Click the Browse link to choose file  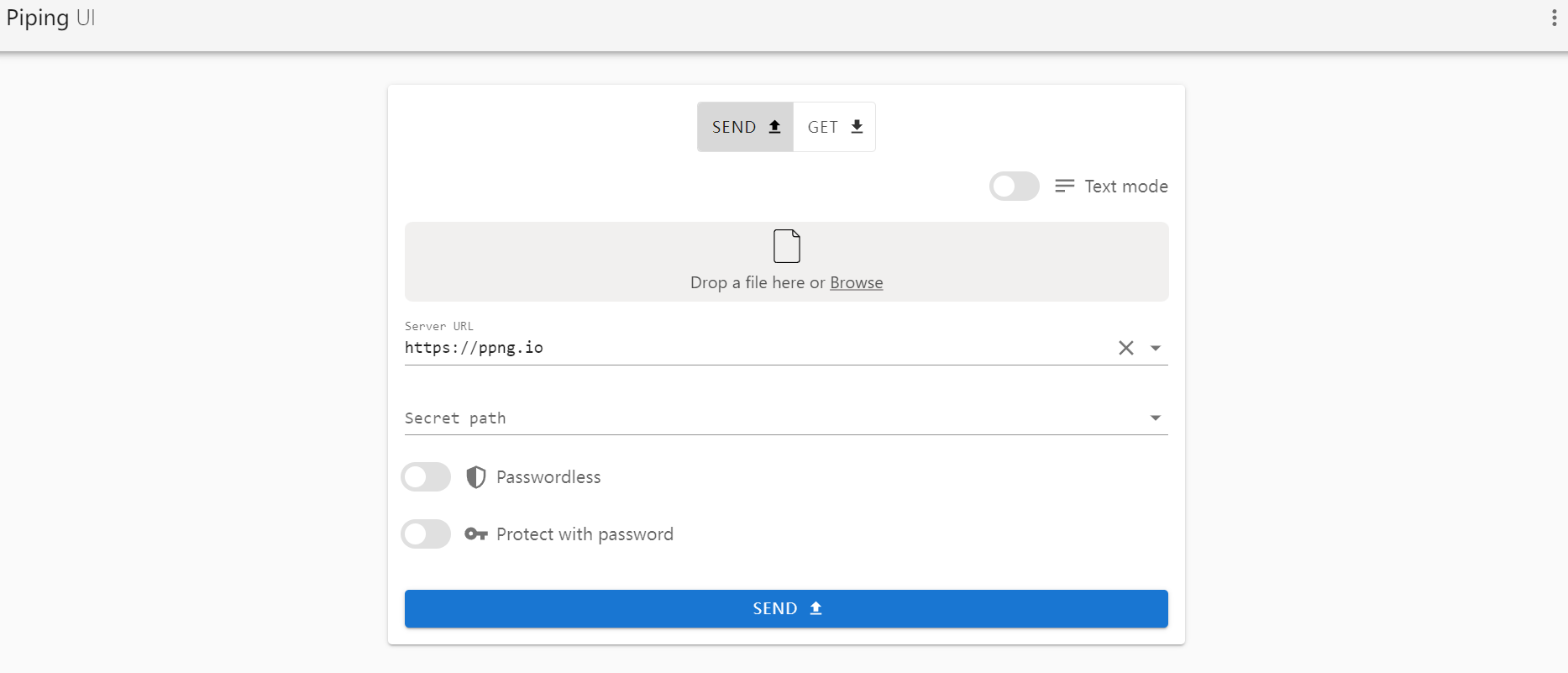click(856, 282)
